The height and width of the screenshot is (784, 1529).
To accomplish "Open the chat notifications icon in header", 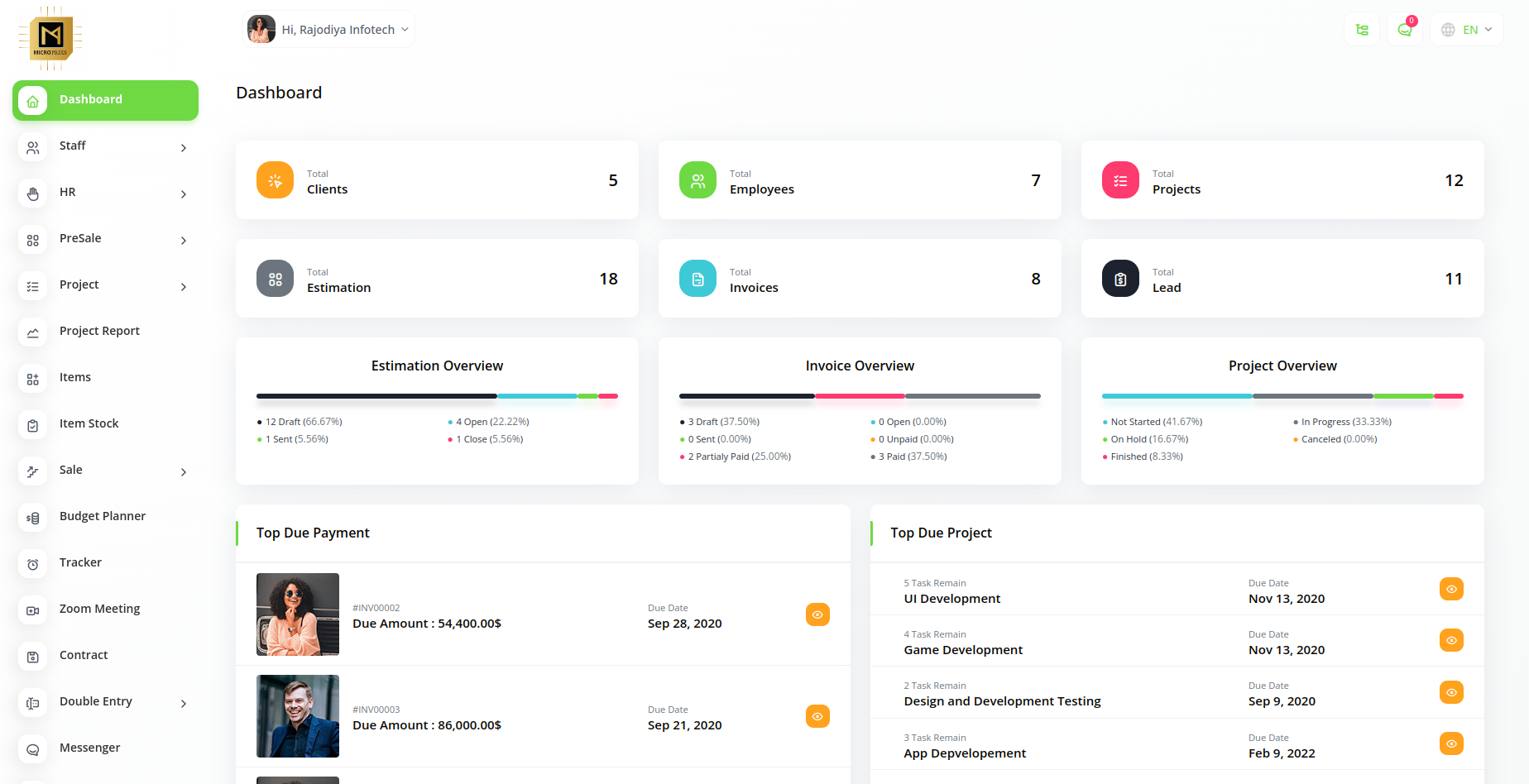I will click(x=1404, y=30).
